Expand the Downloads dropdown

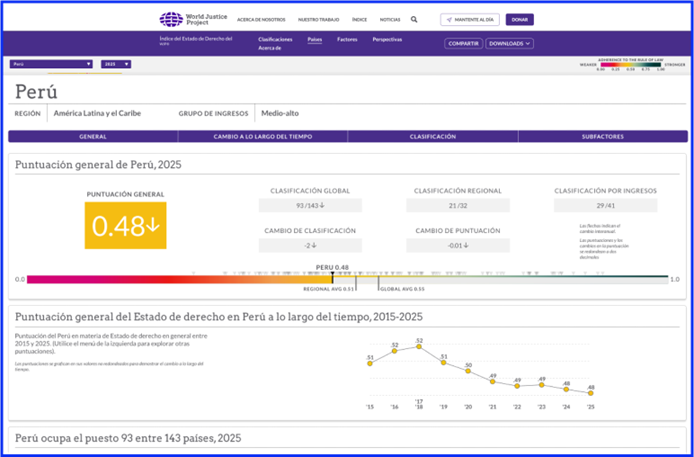click(x=510, y=43)
